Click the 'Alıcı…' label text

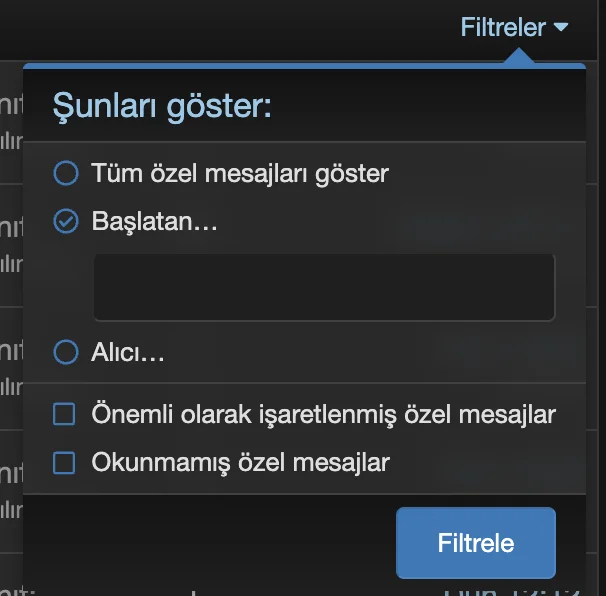128,352
